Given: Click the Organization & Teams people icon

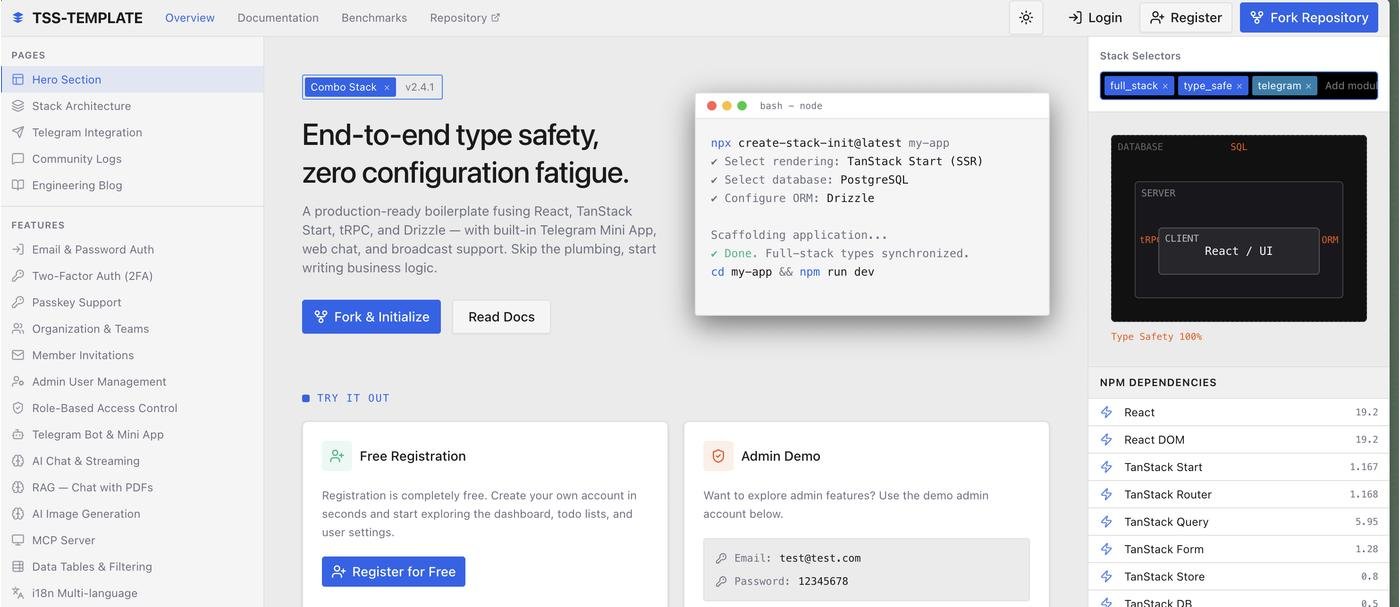Looking at the screenshot, I should point(18,329).
